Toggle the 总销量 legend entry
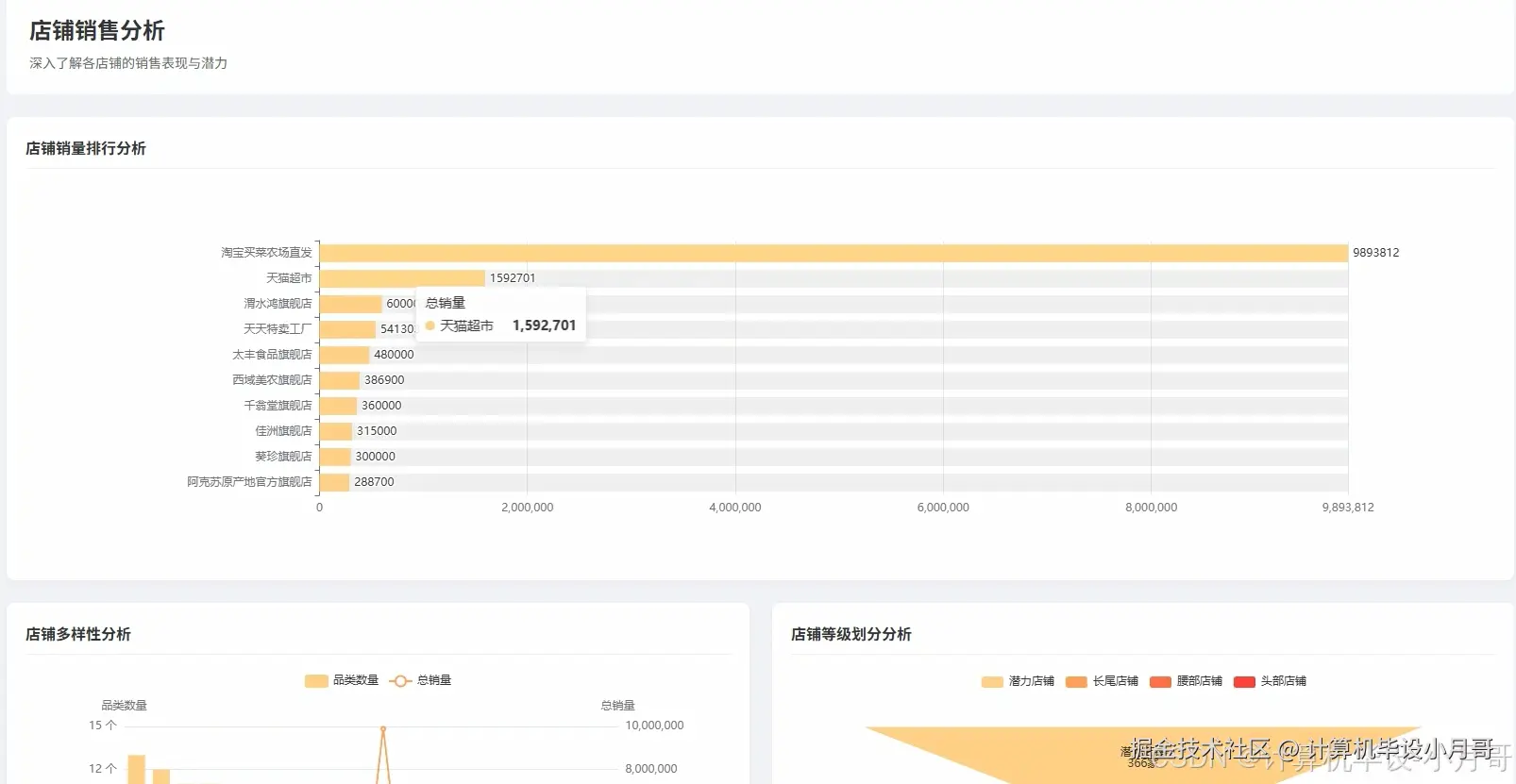The image size is (1516, 784). (x=420, y=680)
